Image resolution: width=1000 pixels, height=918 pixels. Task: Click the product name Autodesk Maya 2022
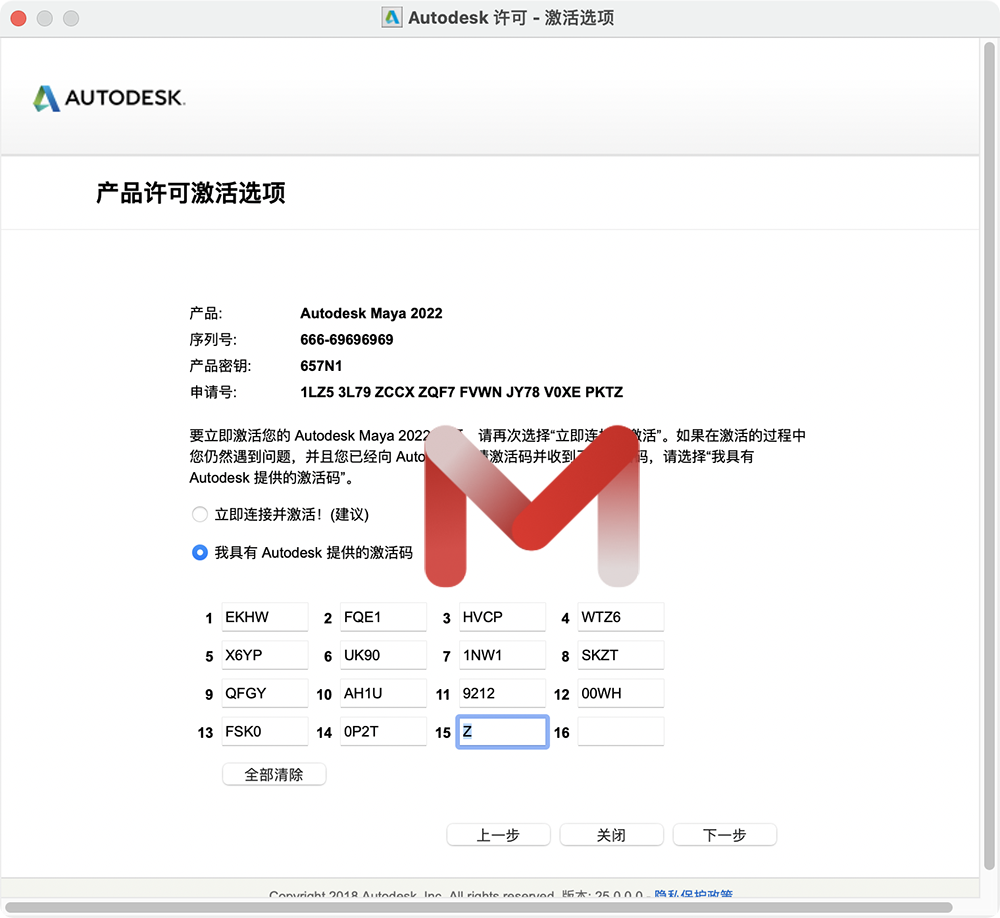(x=371, y=313)
